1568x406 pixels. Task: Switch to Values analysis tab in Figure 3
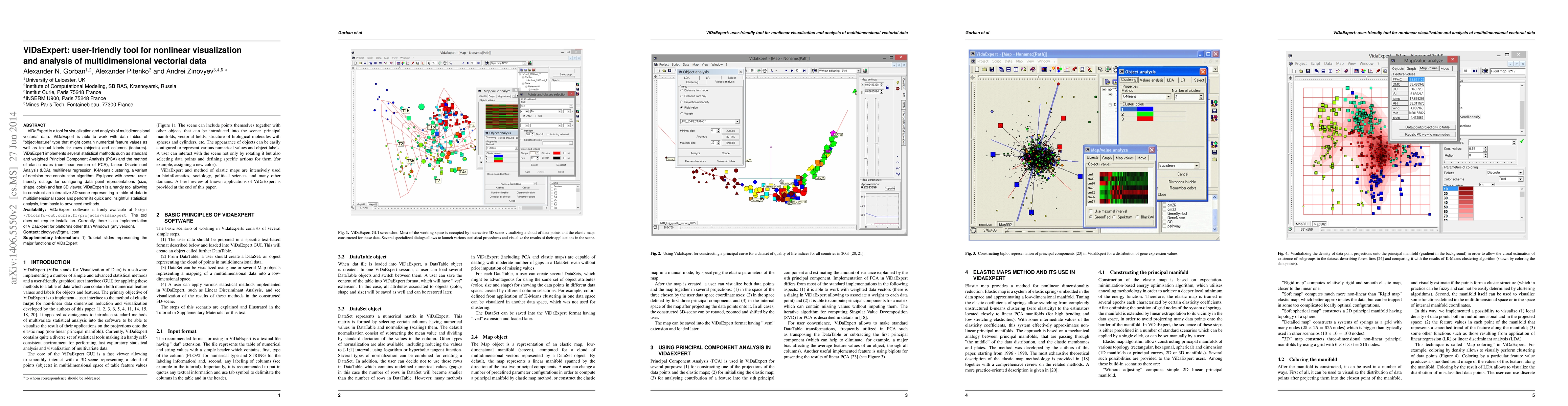click(1152, 80)
